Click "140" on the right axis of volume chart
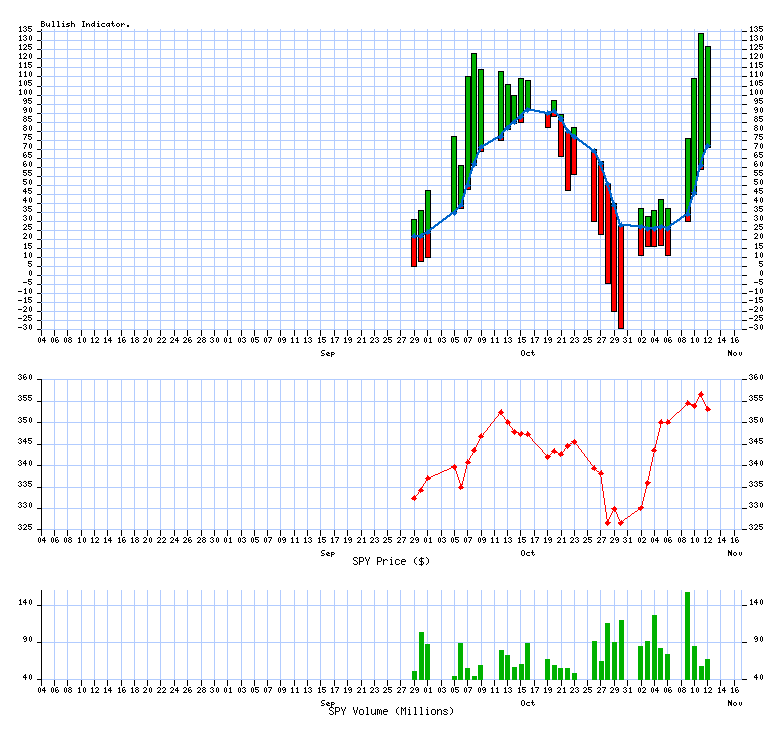The image size is (784, 729). (x=758, y=603)
